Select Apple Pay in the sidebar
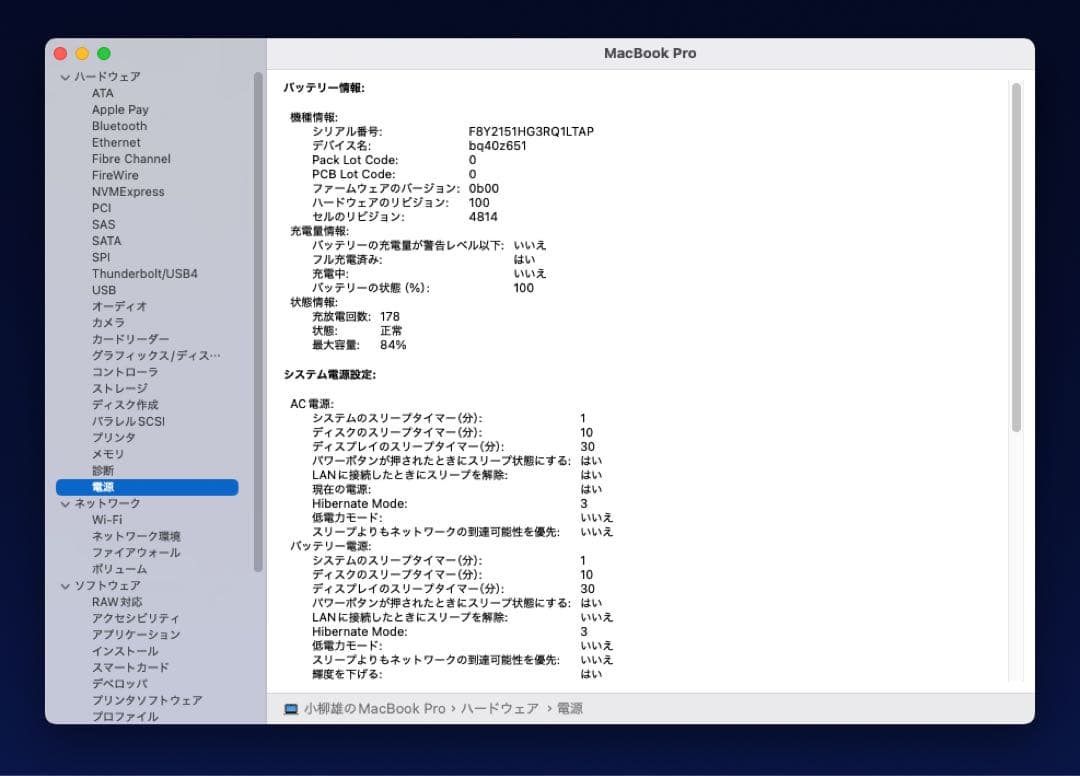Screen dimensions: 1080x776 click(122, 109)
